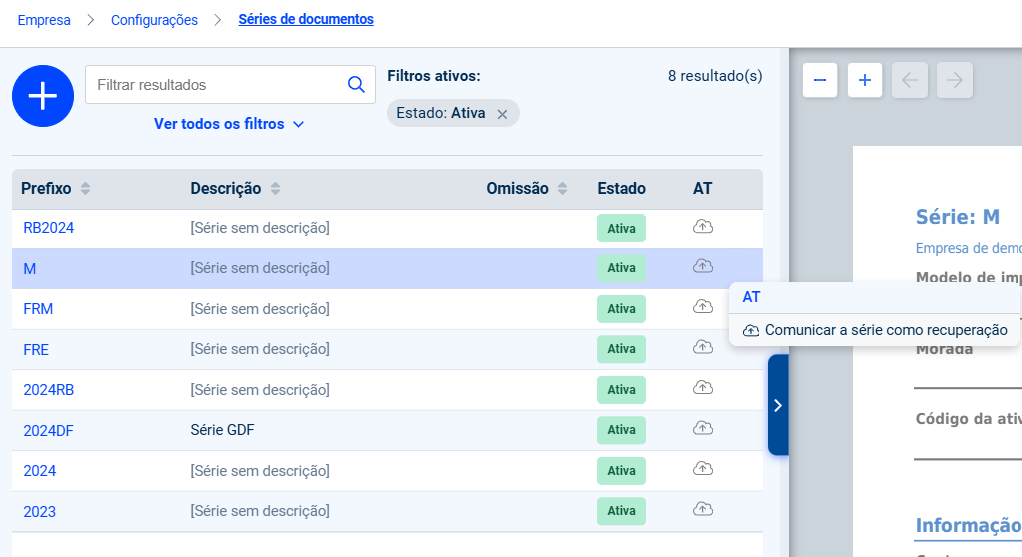The height and width of the screenshot is (557, 1022).
Task: Sort by Prefixo column
Action: click(85, 189)
